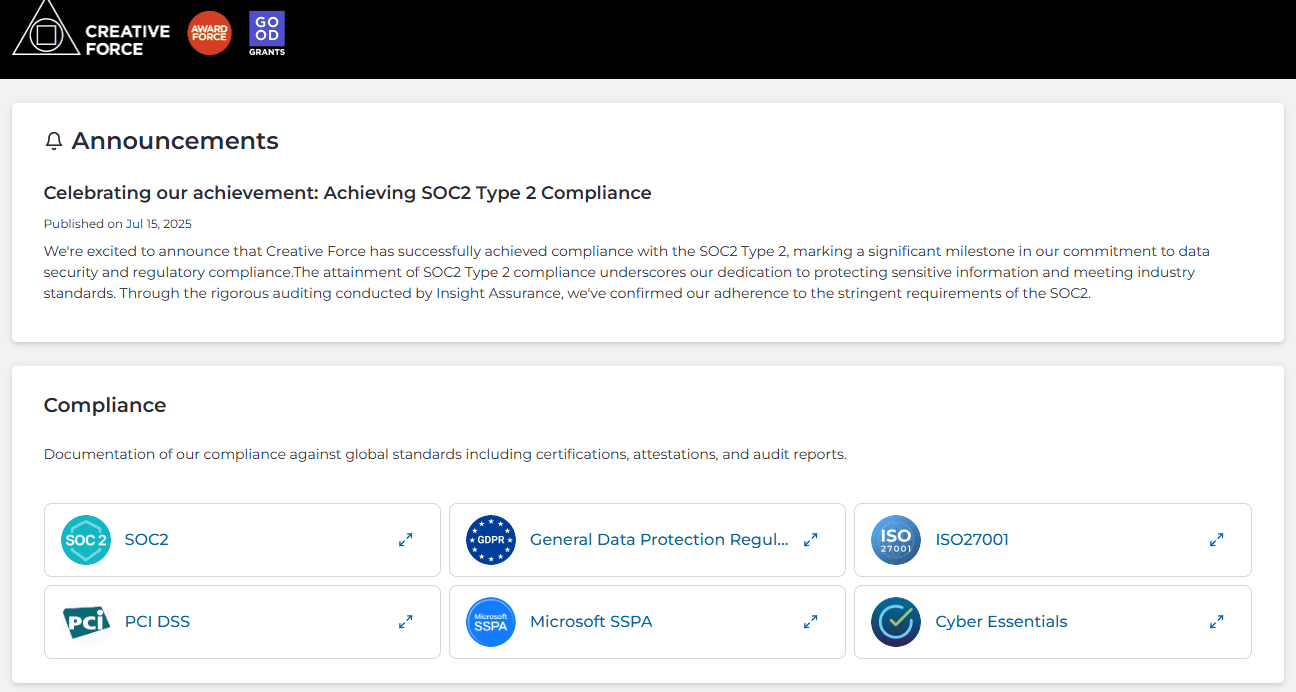This screenshot has width=1296, height=692.
Task: Click the Microsoft SSPA badge icon
Action: coord(491,622)
